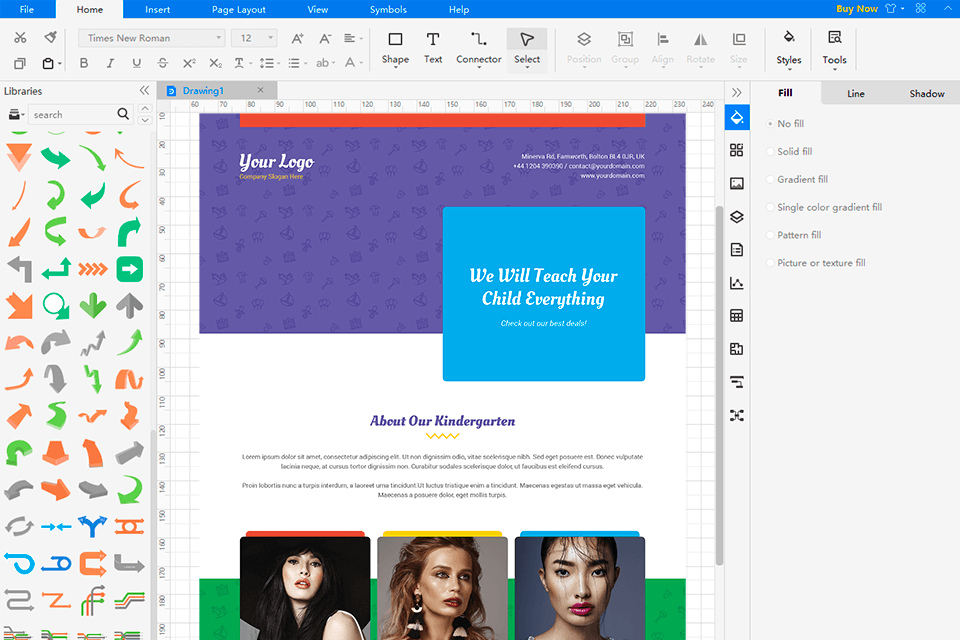Choose Gradient fill option
Viewport: 960px width, 640px height.
pos(802,180)
